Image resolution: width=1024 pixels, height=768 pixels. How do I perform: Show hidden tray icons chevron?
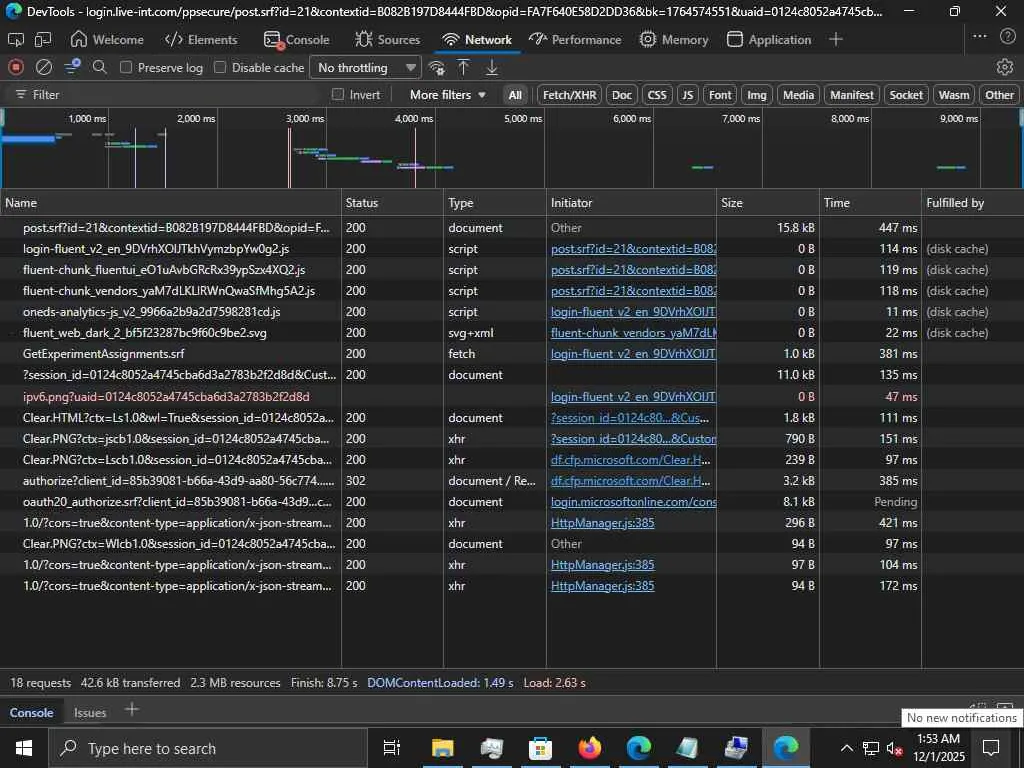846,748
